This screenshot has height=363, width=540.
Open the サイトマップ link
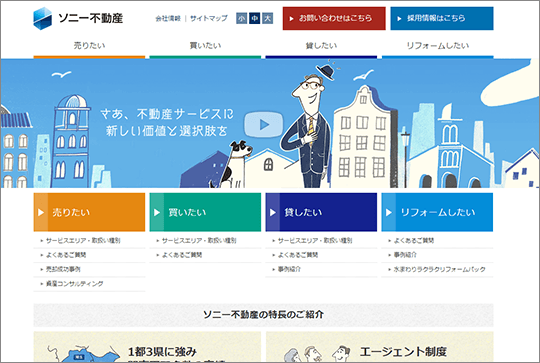point(209,18)
